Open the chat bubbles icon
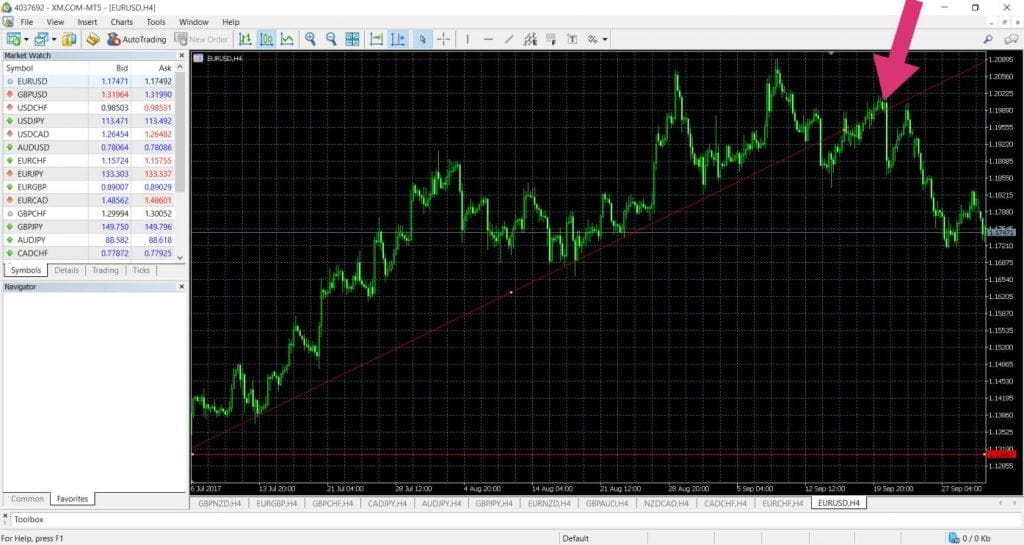 (x=1011, y=39)
